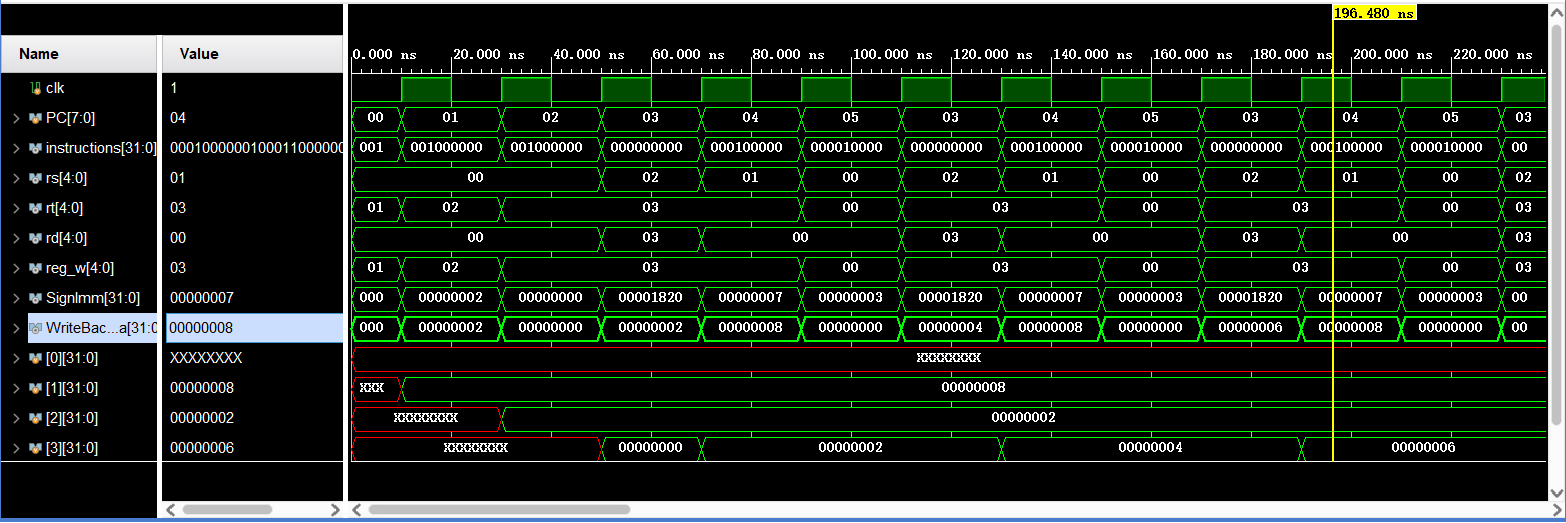1566x523 pixels.
Task: Click [1] waveform segment 00000008
Action: 973,388
